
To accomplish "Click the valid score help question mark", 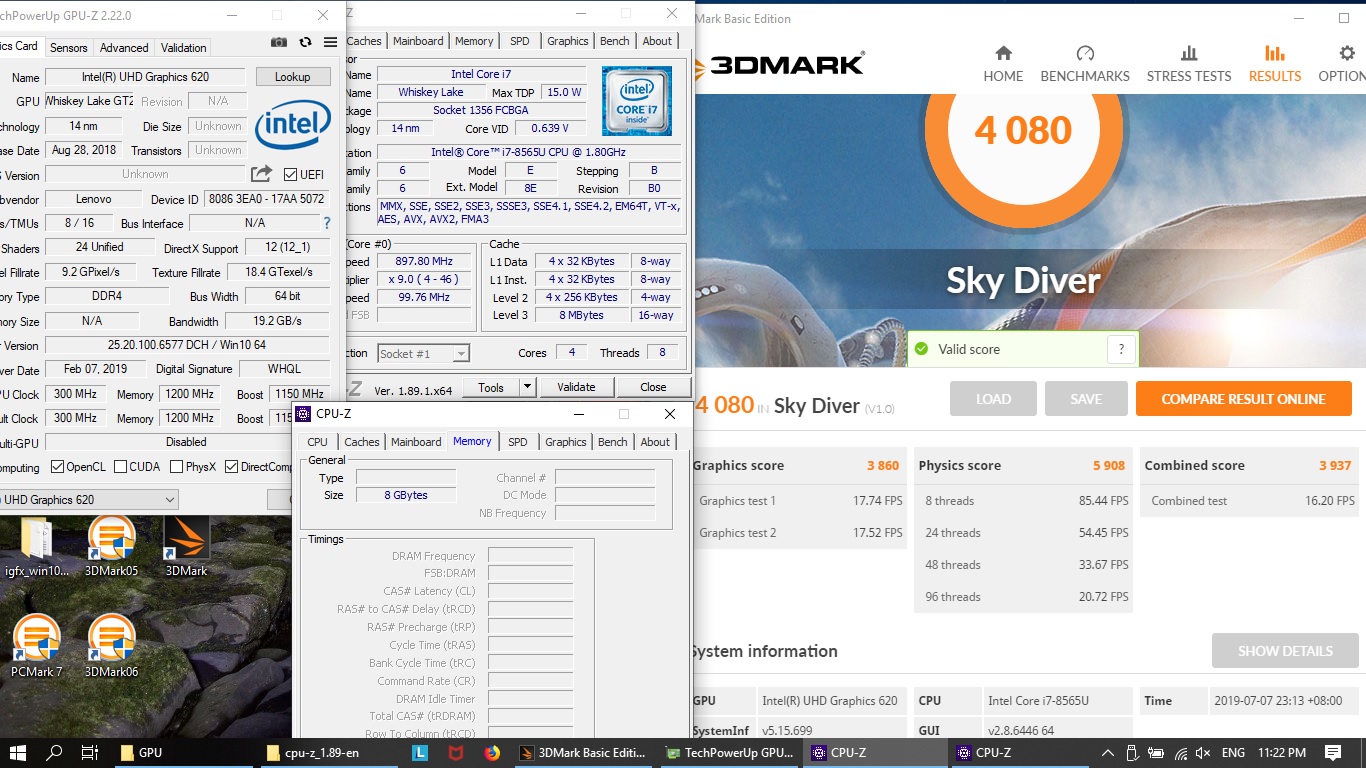I will pyautogui.click(x=1121, y=349).
